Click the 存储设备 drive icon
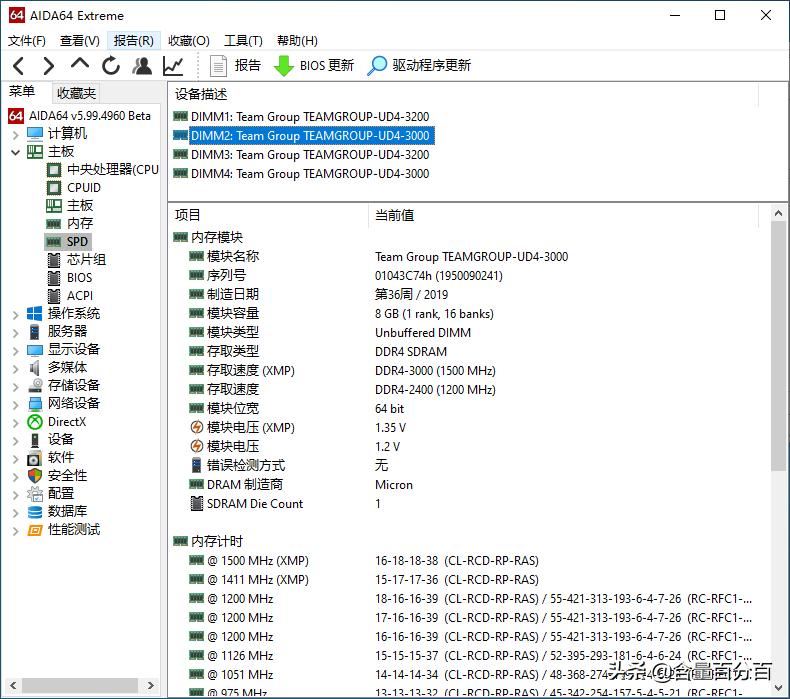The width and height of the screenshot is (790, 699). click(x=35, y=386)
